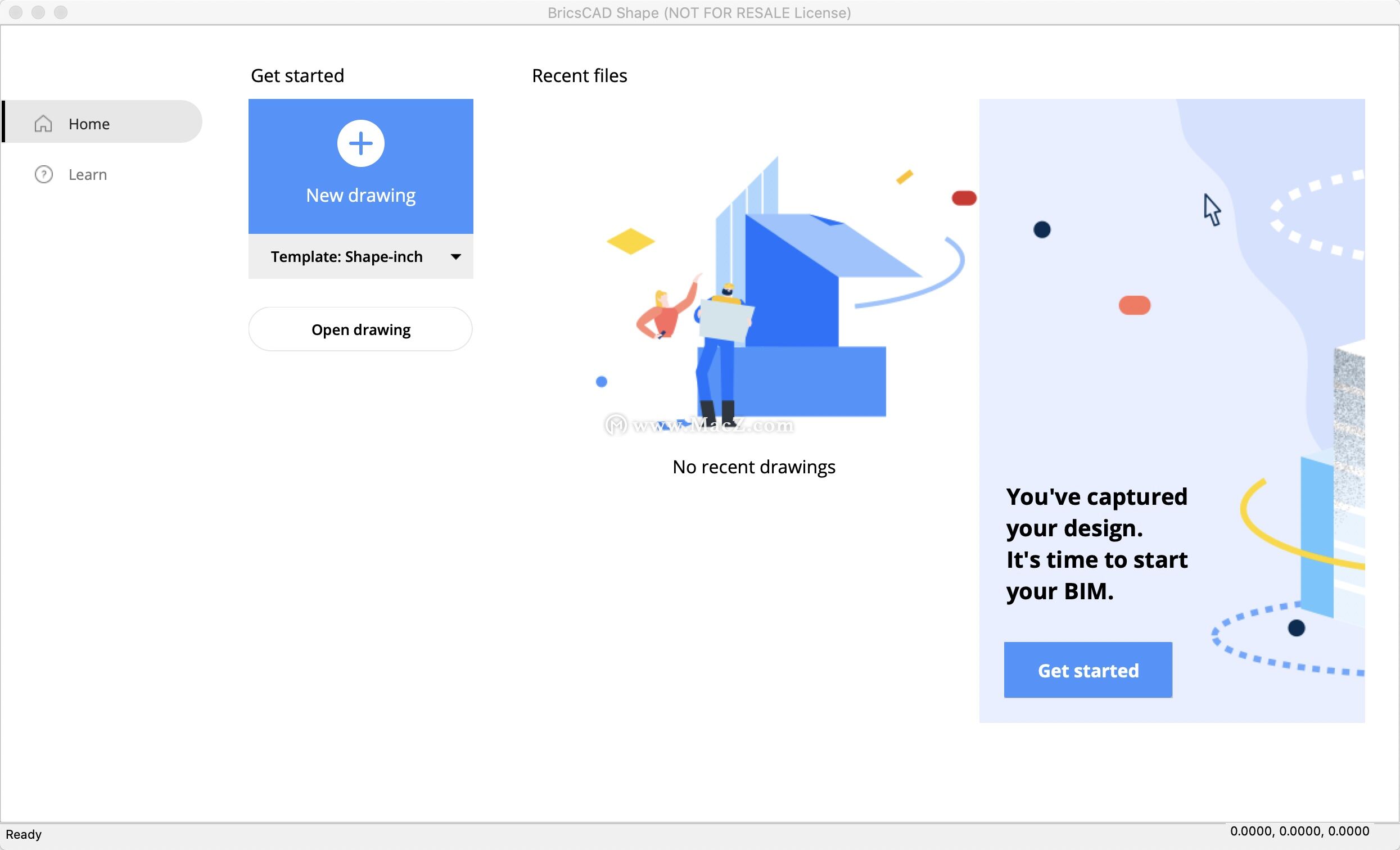The height and width of the screenshot is (850, 1400).
Task: Click the coordinates readout in status bar
Action: (1299, 831)
